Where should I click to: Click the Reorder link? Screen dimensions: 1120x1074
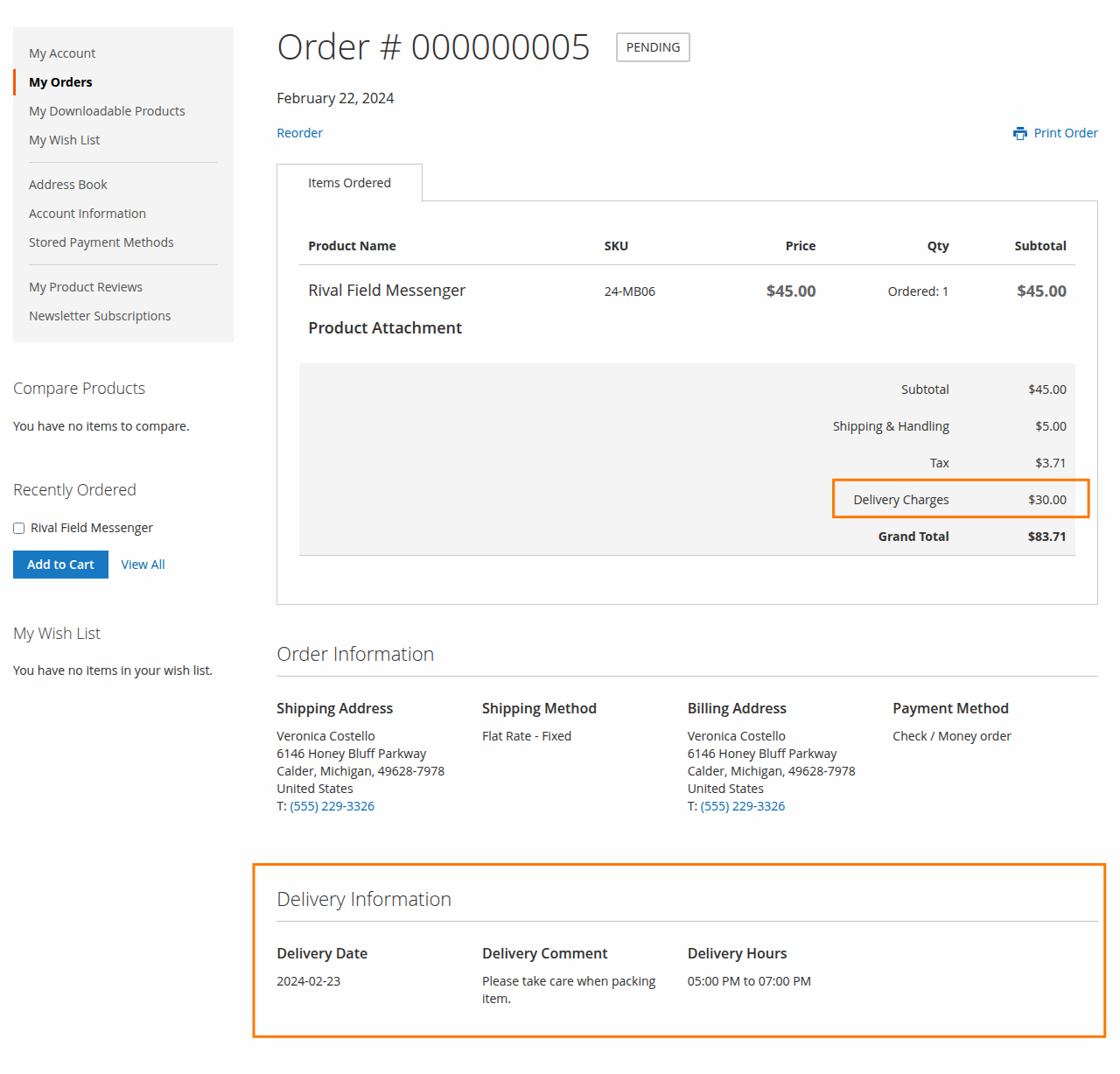[x=300, y=133]
